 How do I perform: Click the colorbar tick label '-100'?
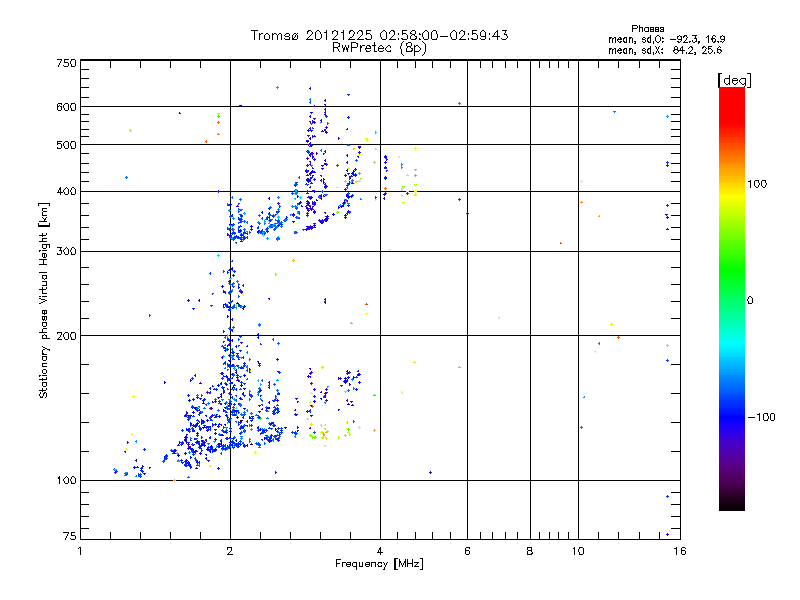click(x=761, y=417)
